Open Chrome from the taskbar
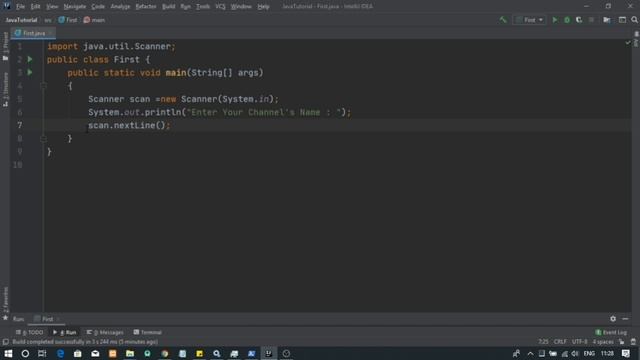 (165, 353)
